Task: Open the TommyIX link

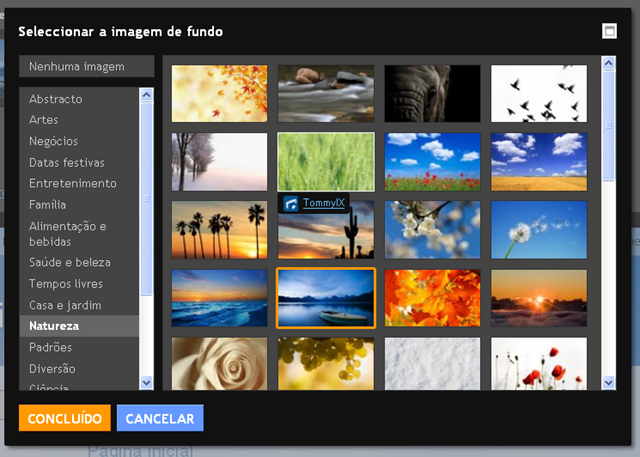Action: pos(324,203)
